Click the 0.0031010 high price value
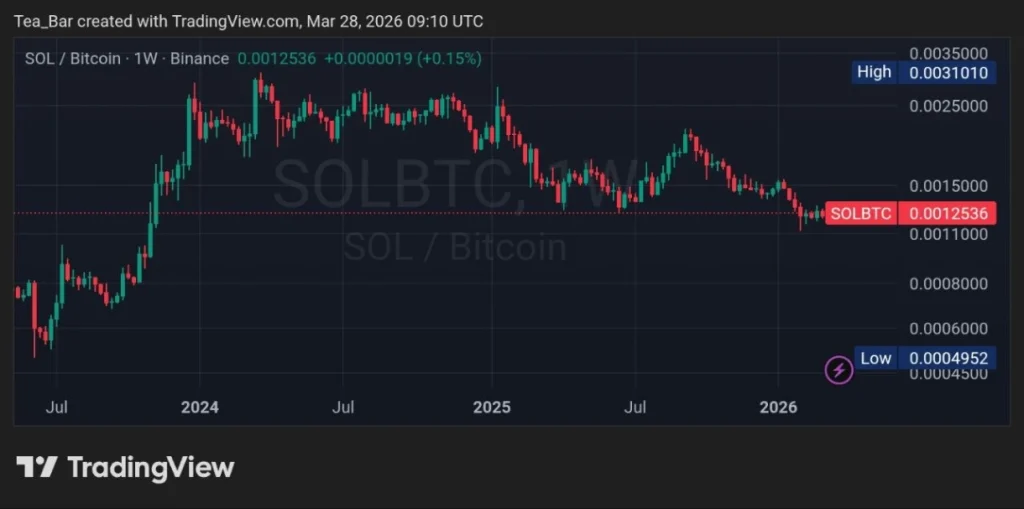 pyautogui.click(x=948, y=72)
